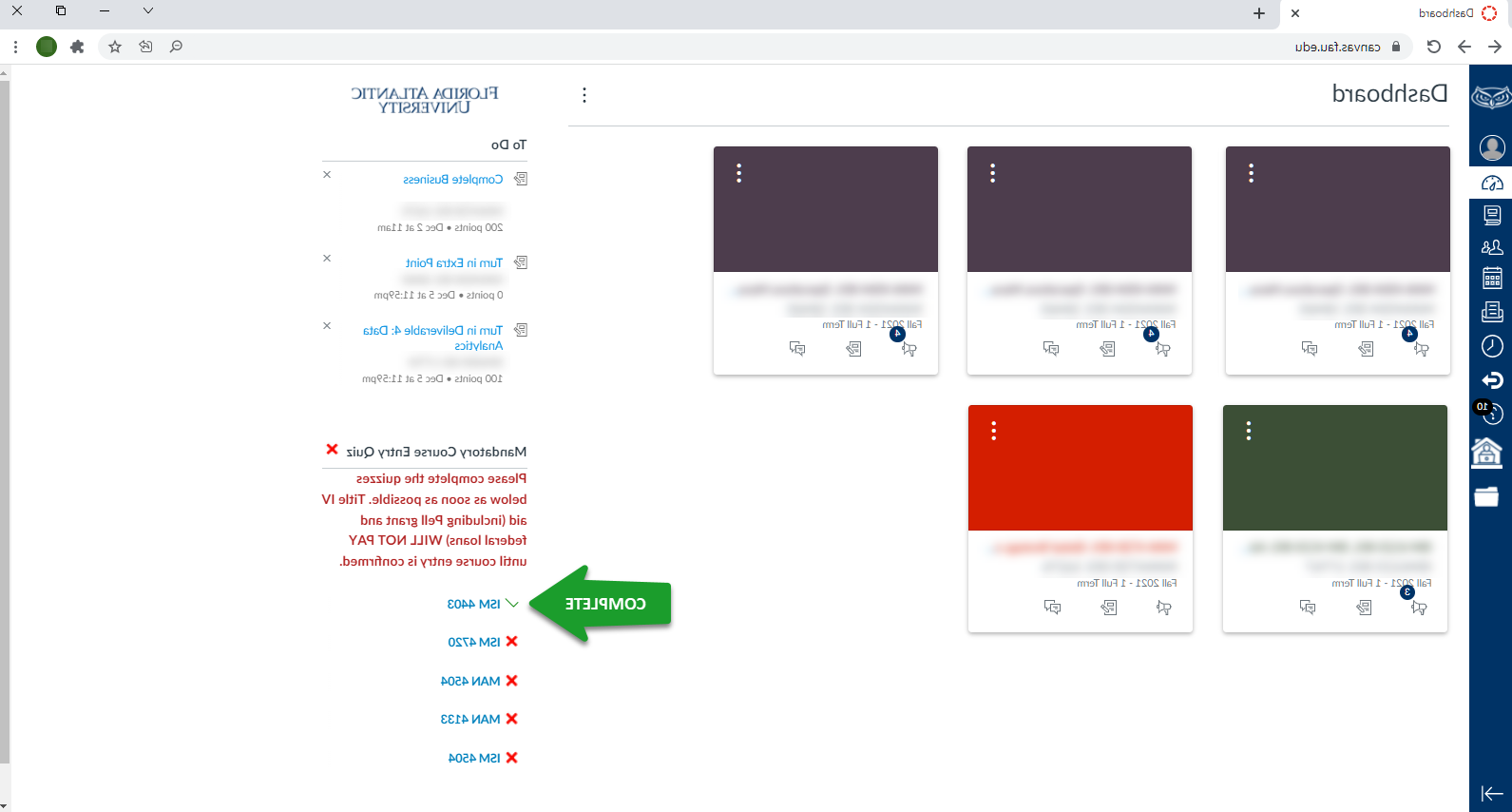The width and height of the screenshot is (1512, 812).
Task: Click the page scrollbar down arrow
Action: tap(5, 805)
